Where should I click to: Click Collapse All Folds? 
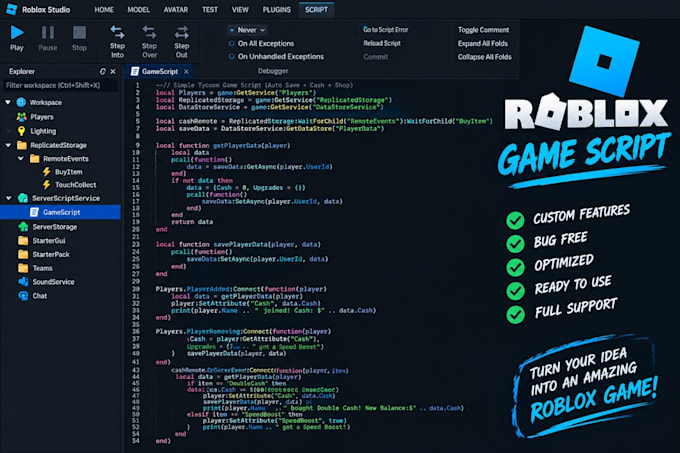coord(484,57)
